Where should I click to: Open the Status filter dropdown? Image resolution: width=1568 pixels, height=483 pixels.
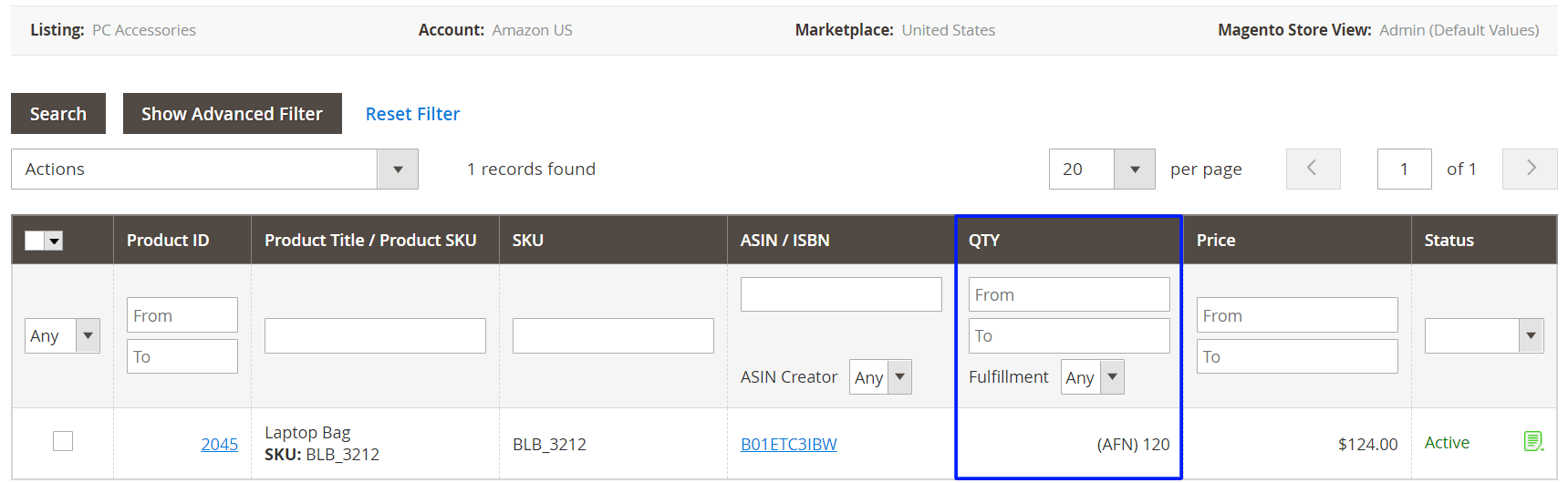coord(1483,335)
